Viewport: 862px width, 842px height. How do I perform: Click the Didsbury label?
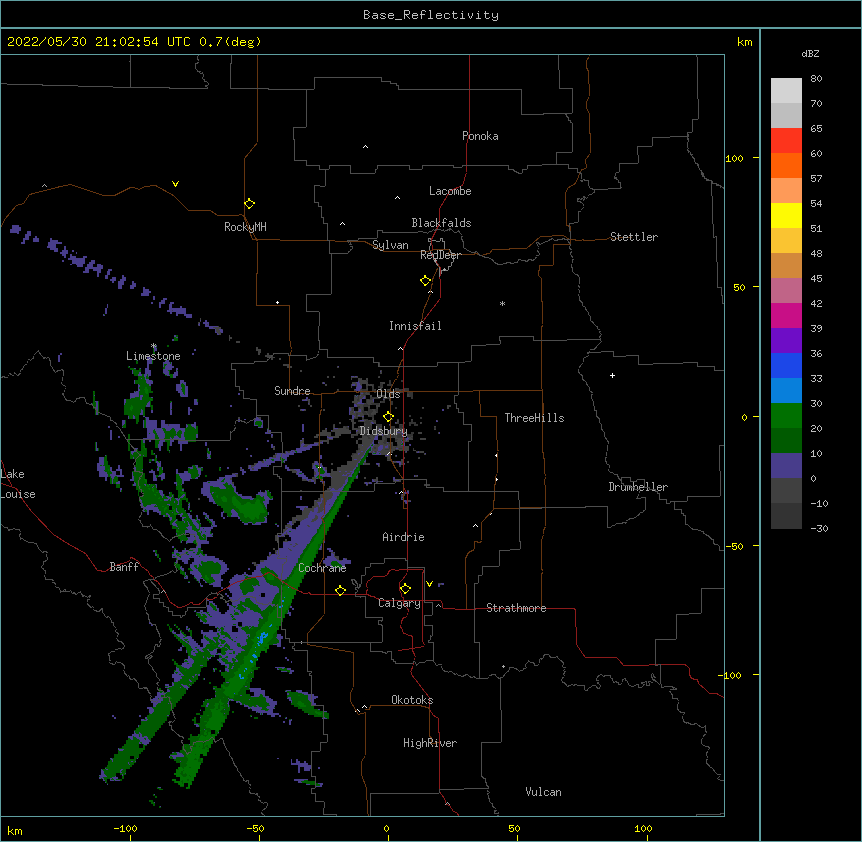(x=384, y=431)
